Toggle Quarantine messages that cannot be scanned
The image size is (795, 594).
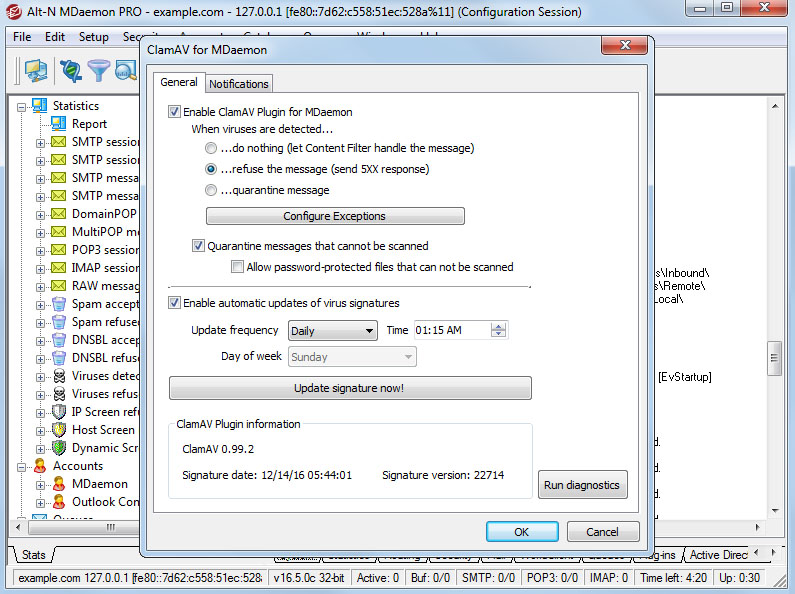click(198, 246)
